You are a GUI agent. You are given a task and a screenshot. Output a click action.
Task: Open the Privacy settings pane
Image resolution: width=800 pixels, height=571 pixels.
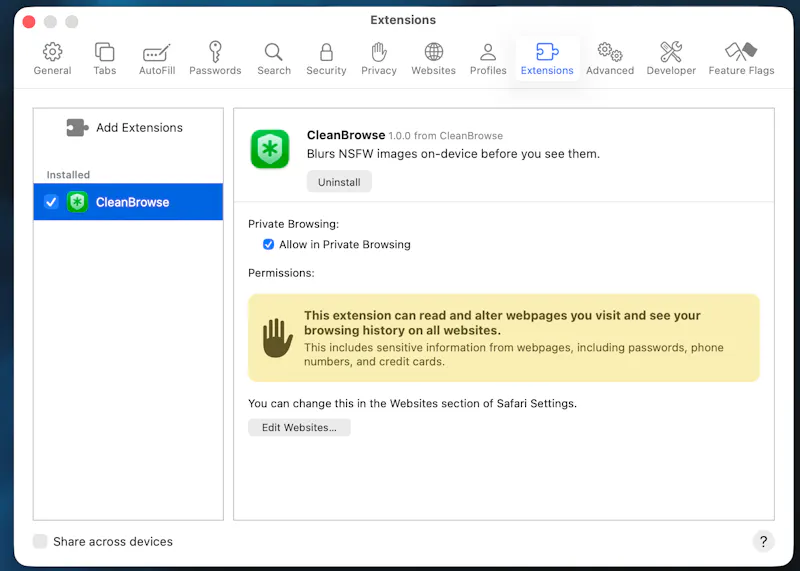click(x=379, y=59)
